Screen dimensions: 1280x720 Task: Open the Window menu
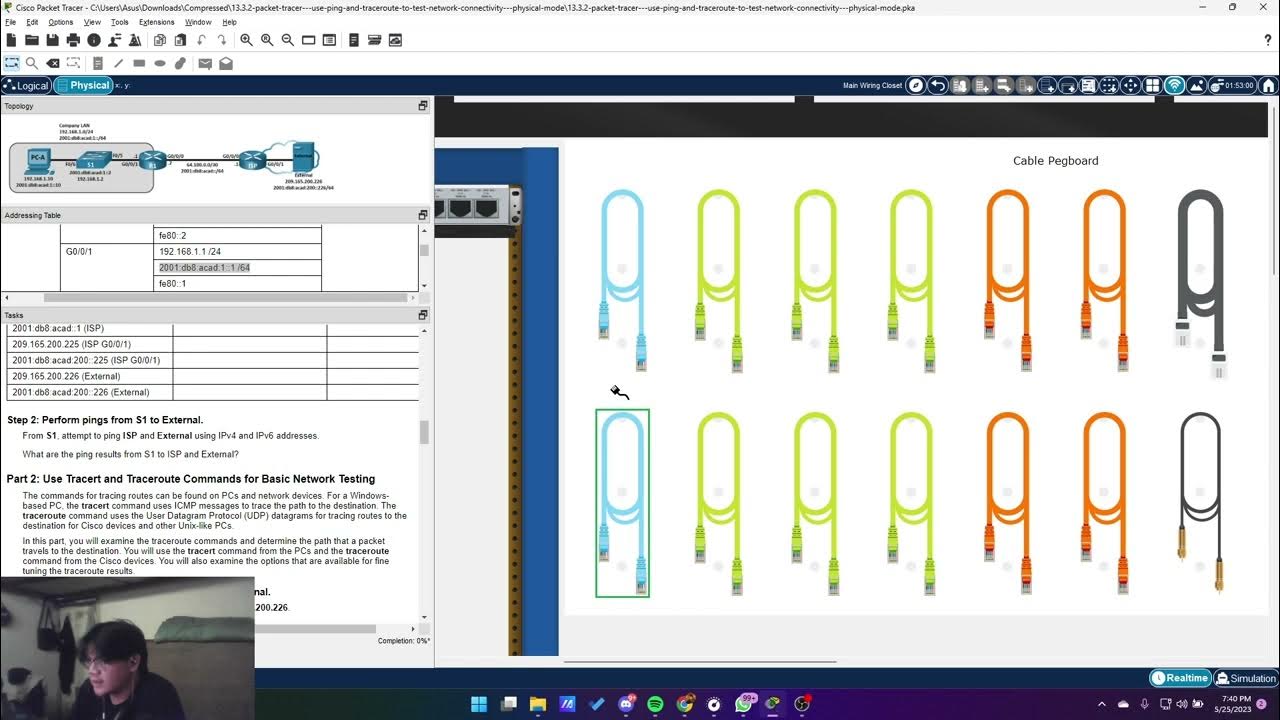[198, 22]
